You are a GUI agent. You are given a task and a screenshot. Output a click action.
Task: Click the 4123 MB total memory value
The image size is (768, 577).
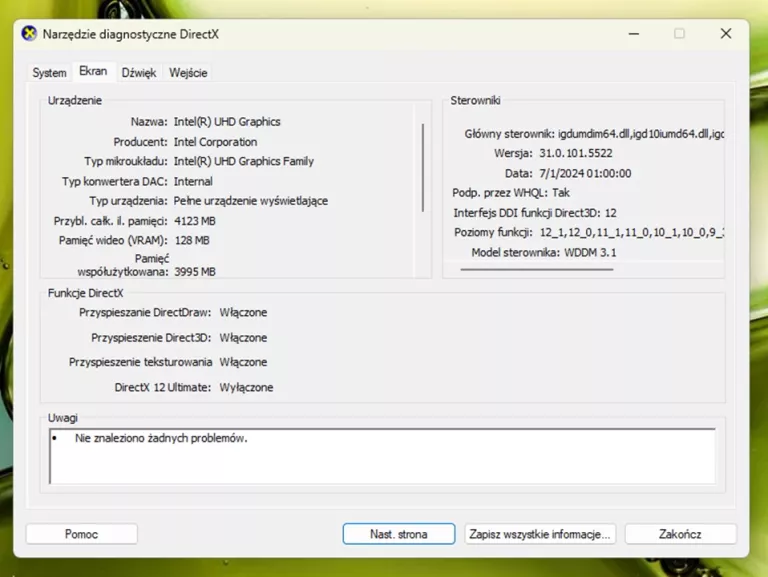(x=195, y=221)
